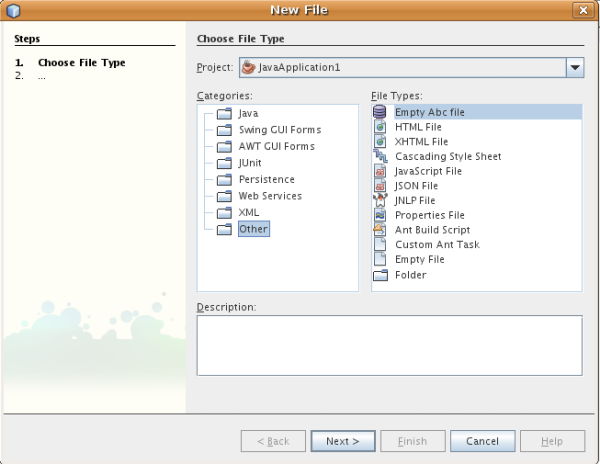The image size is (600, 464).
Task: Click the Next button
Action: (x=343, y=441)
